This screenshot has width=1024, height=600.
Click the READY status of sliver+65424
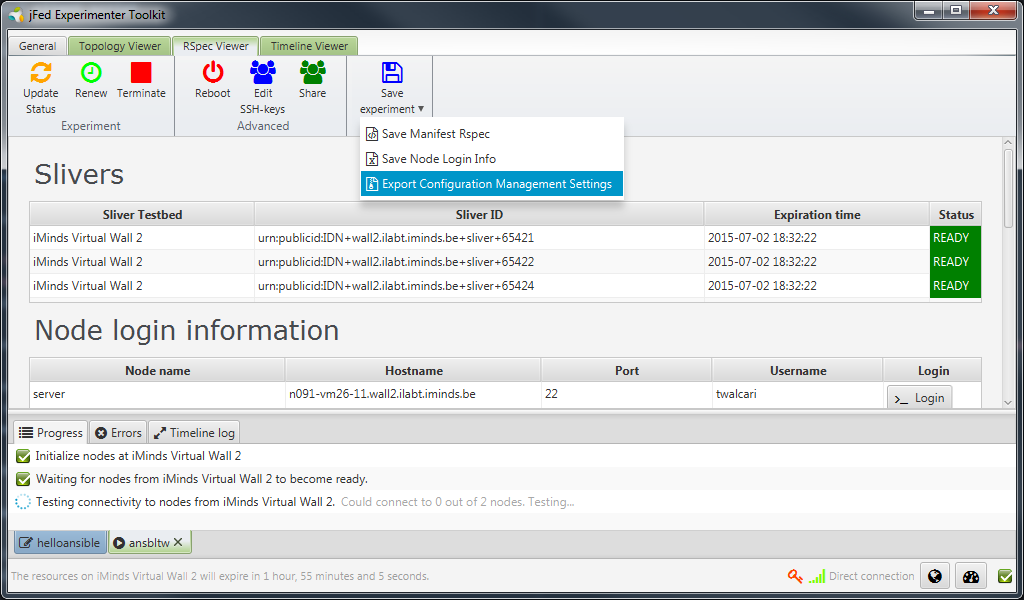(955, 285)
